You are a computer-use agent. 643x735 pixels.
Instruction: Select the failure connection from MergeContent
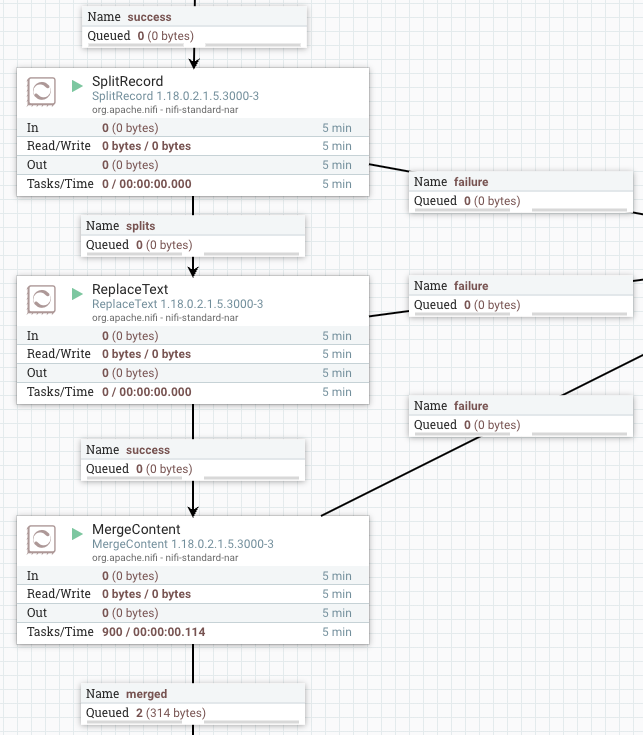(x=521, y=416)
